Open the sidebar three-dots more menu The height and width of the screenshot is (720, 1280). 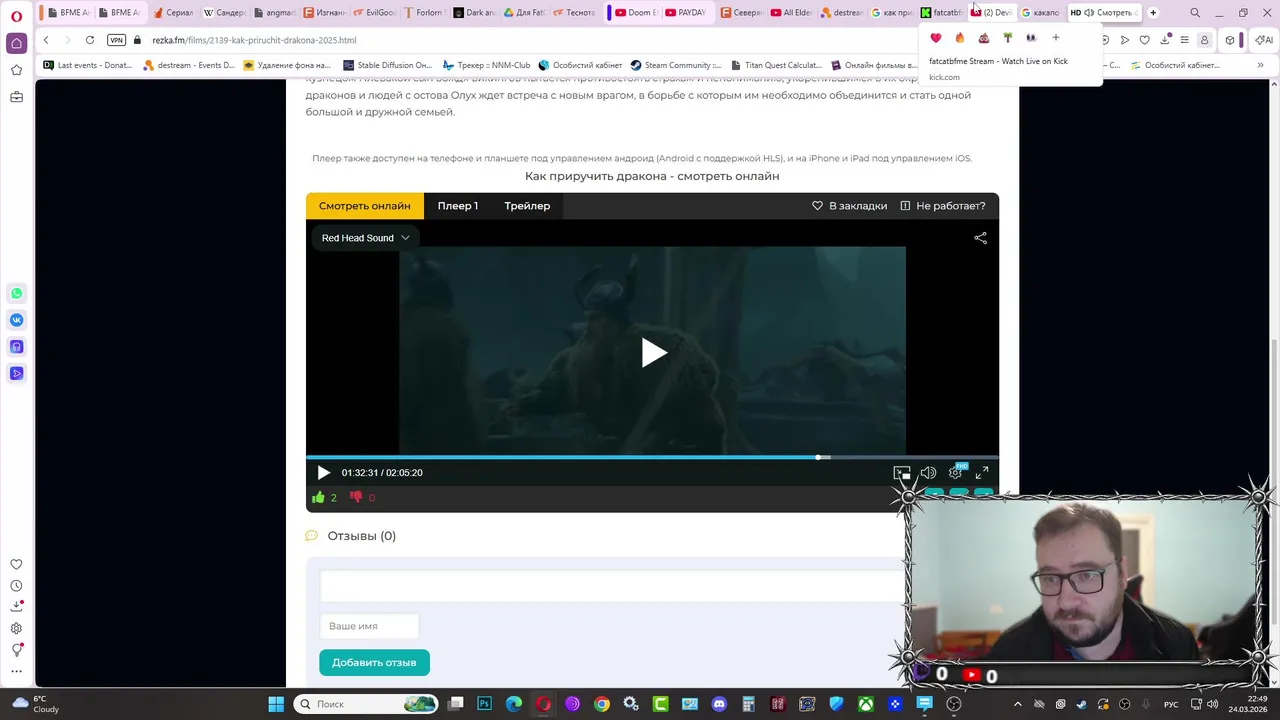point(16,671)
